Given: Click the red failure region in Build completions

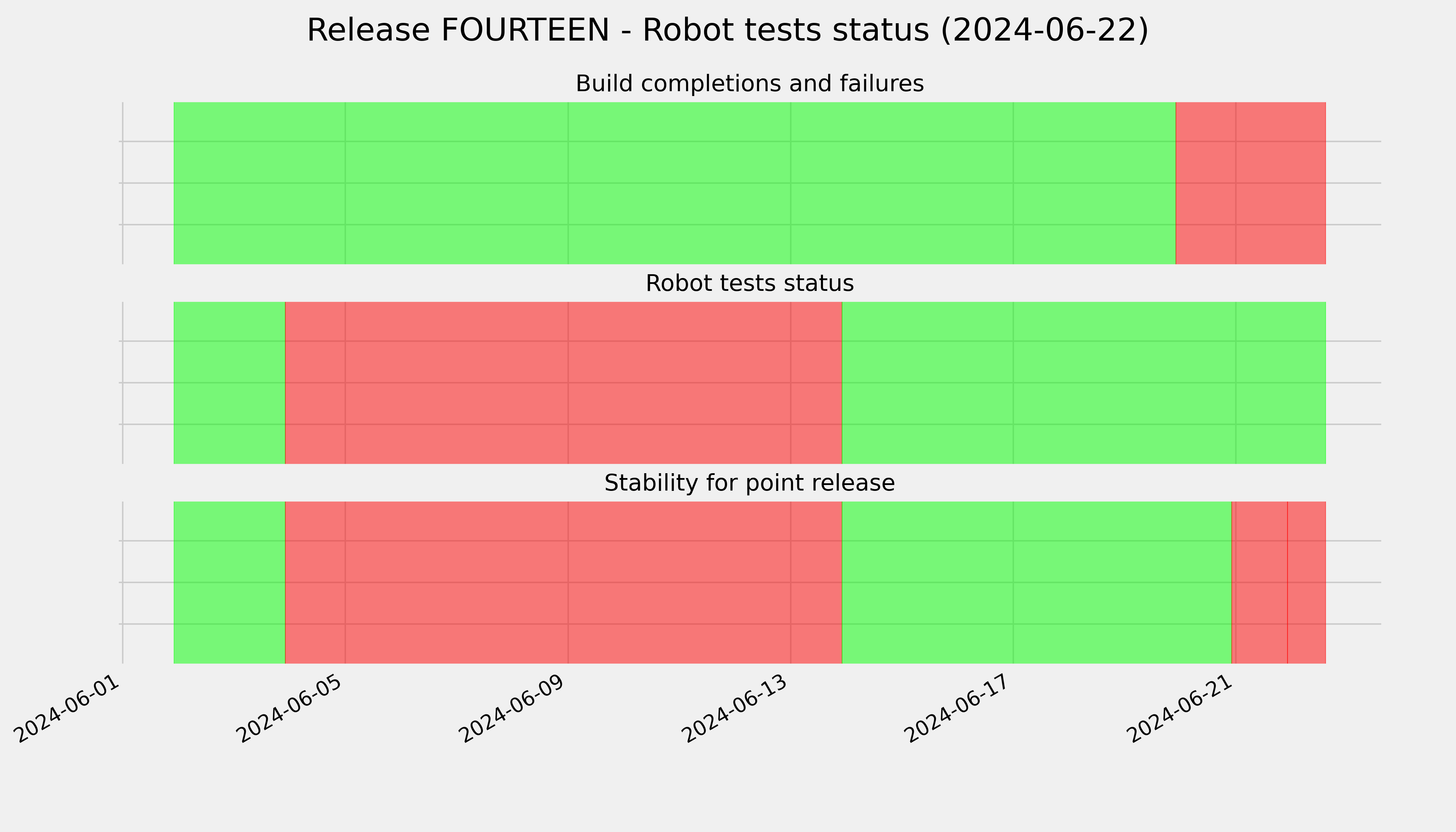Looking at the screenshot, I should pos(1250,183).
